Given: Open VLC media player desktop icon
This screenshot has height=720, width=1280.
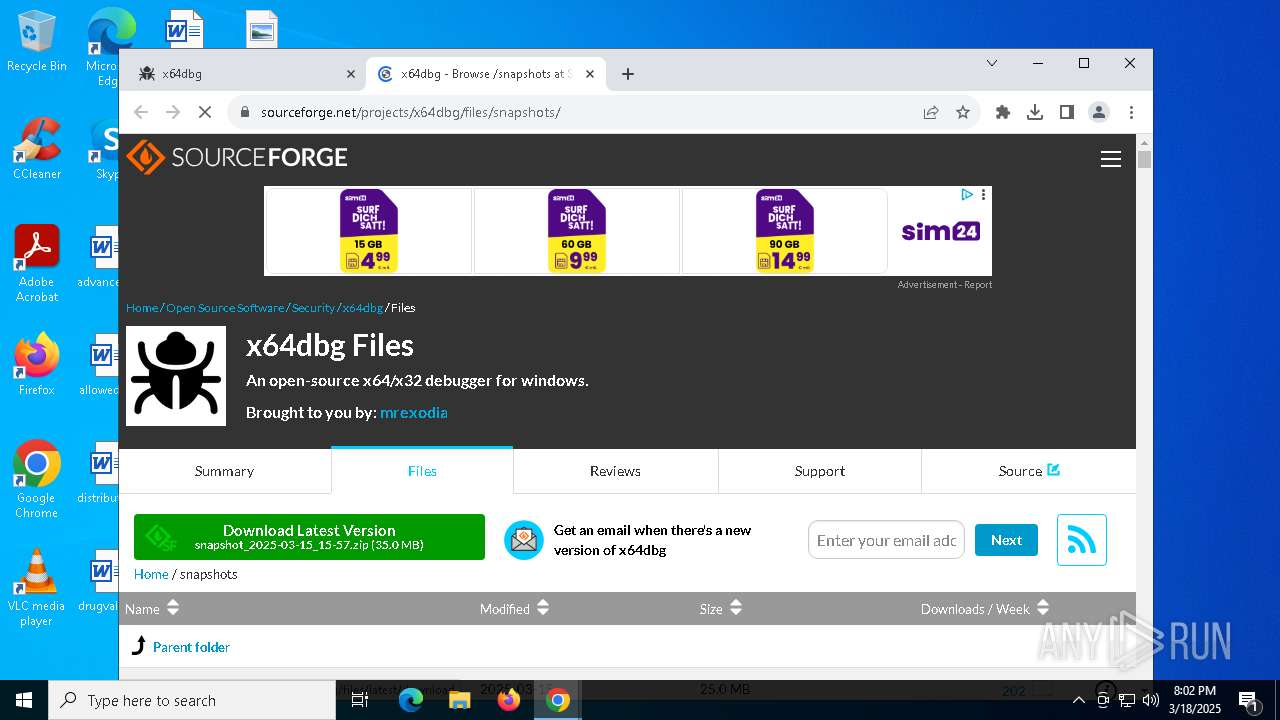Looking at the screenshot, I should click(x=36, y=588).
